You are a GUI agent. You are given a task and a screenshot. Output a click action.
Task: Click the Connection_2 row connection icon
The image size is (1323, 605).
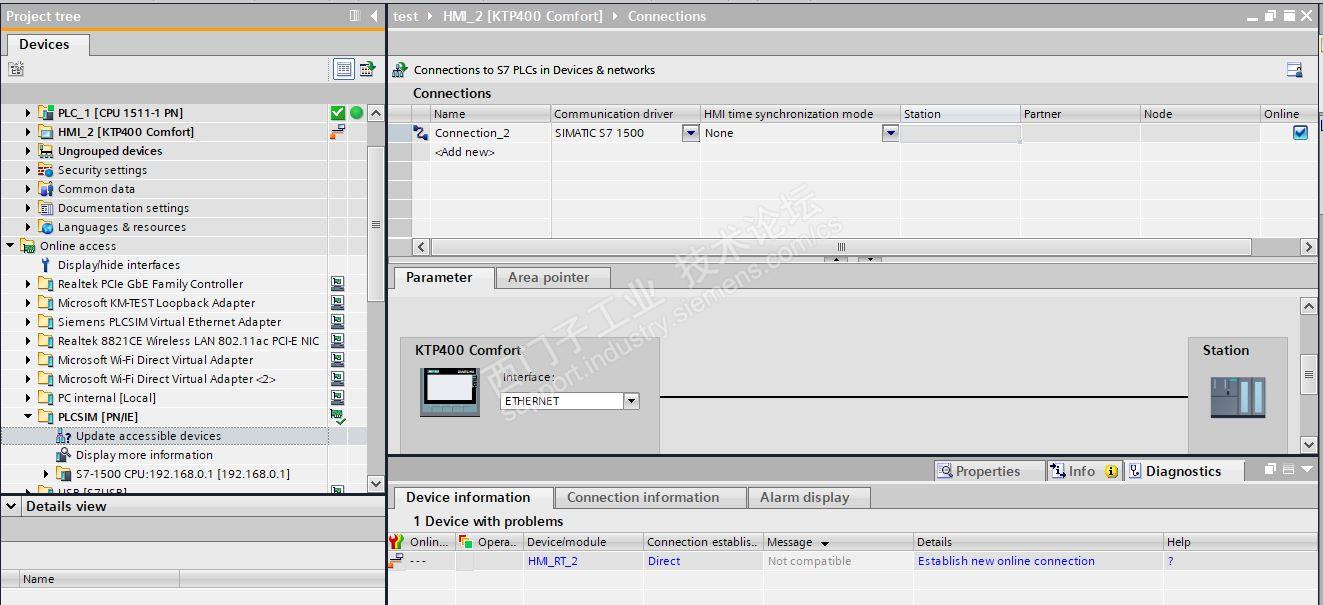(421, 133)
